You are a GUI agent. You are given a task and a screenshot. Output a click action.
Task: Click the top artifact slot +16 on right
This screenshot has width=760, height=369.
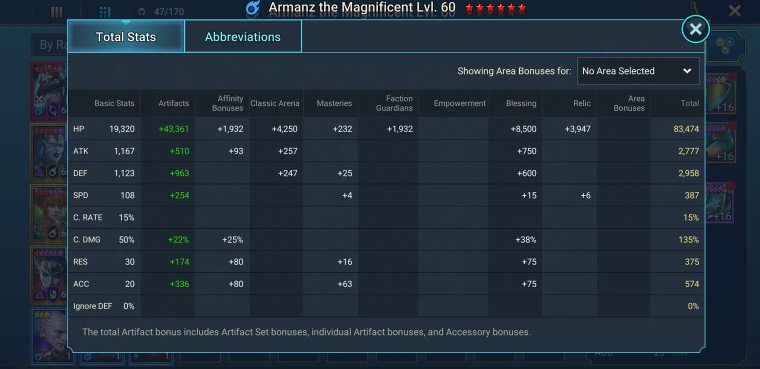pyautogui.click(x=721, y=93)
